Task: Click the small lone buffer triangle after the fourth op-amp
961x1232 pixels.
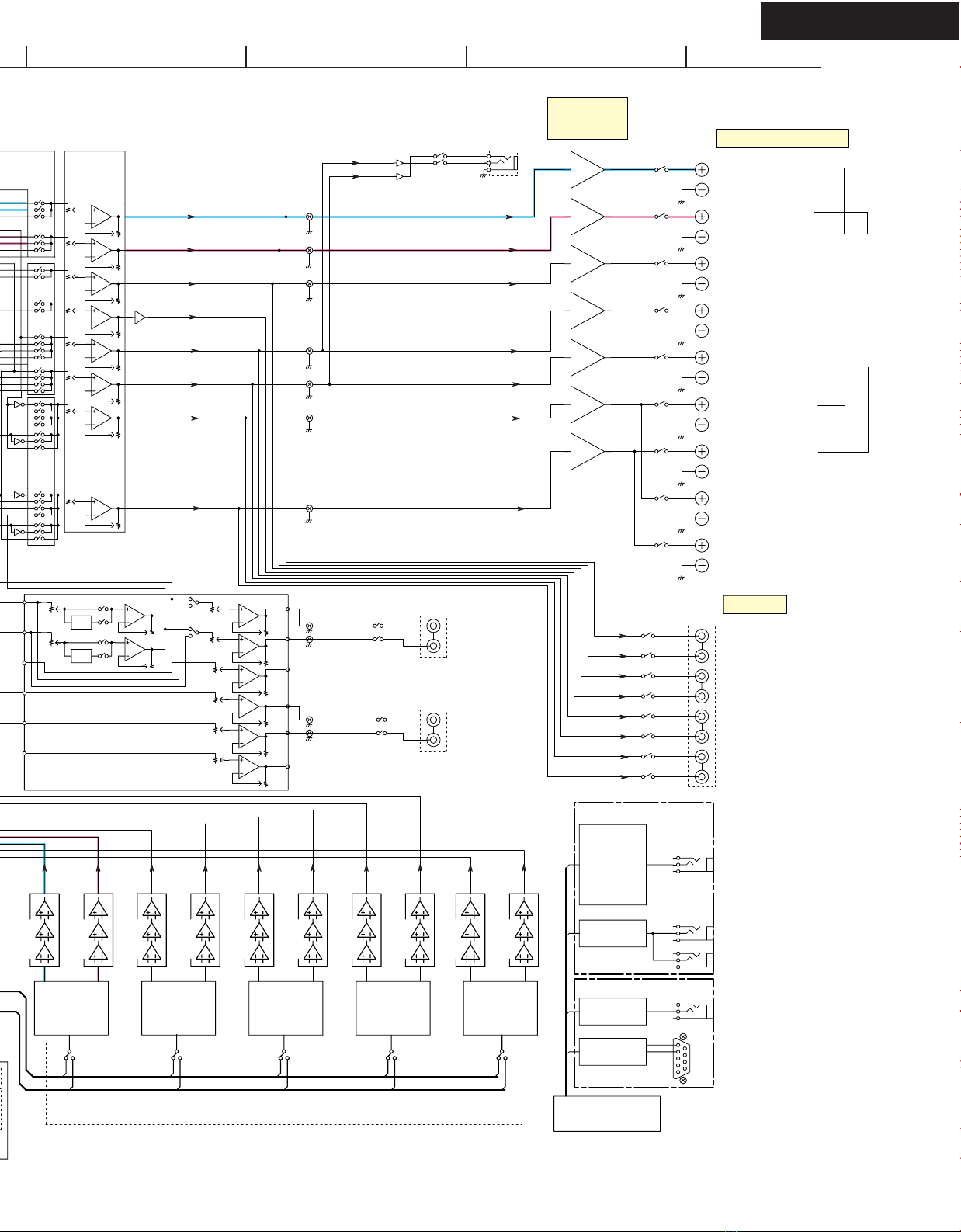Action: click(x=140, y=317)
